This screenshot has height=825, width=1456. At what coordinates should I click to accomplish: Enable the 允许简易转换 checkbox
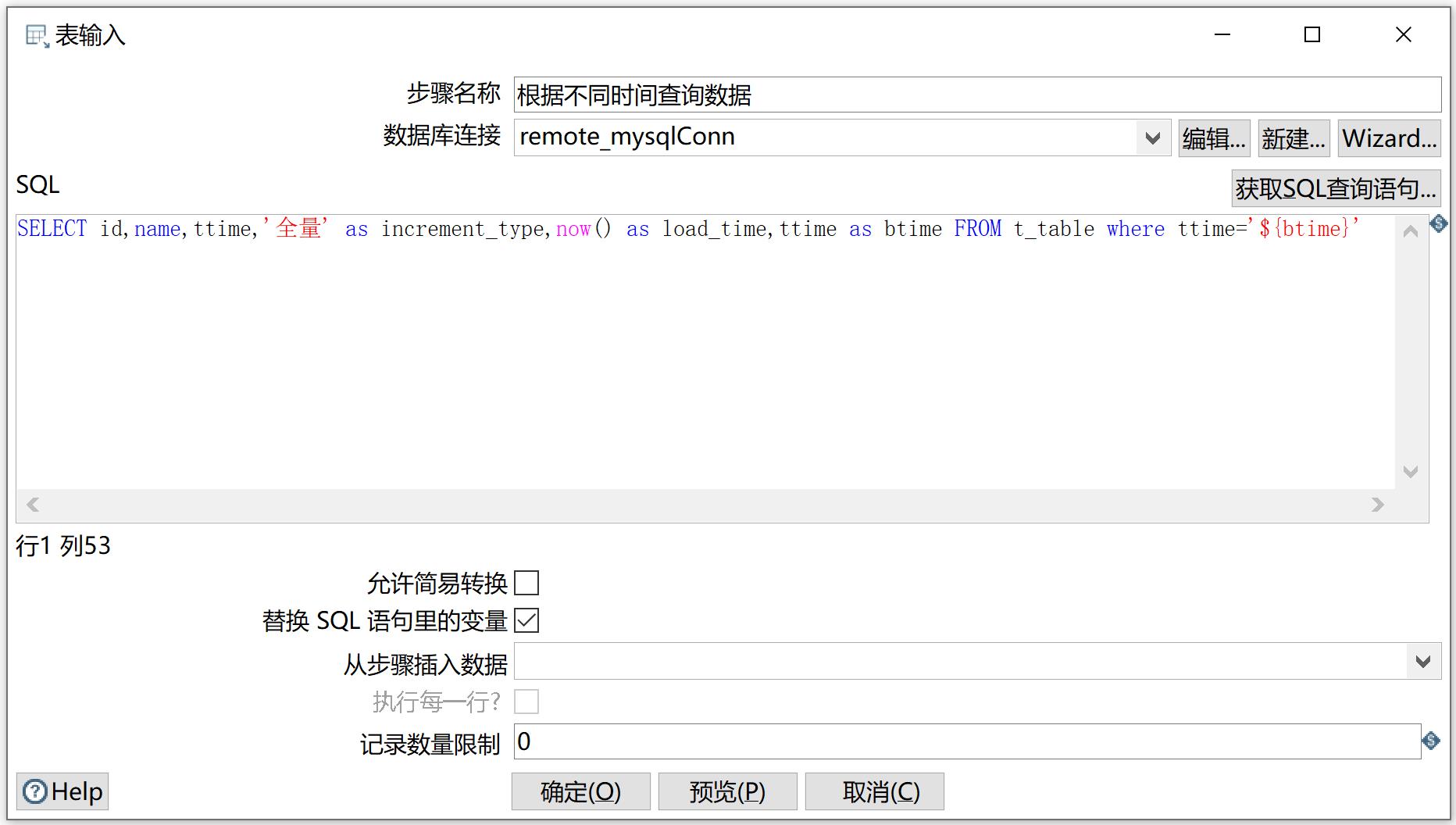(526, 583)
